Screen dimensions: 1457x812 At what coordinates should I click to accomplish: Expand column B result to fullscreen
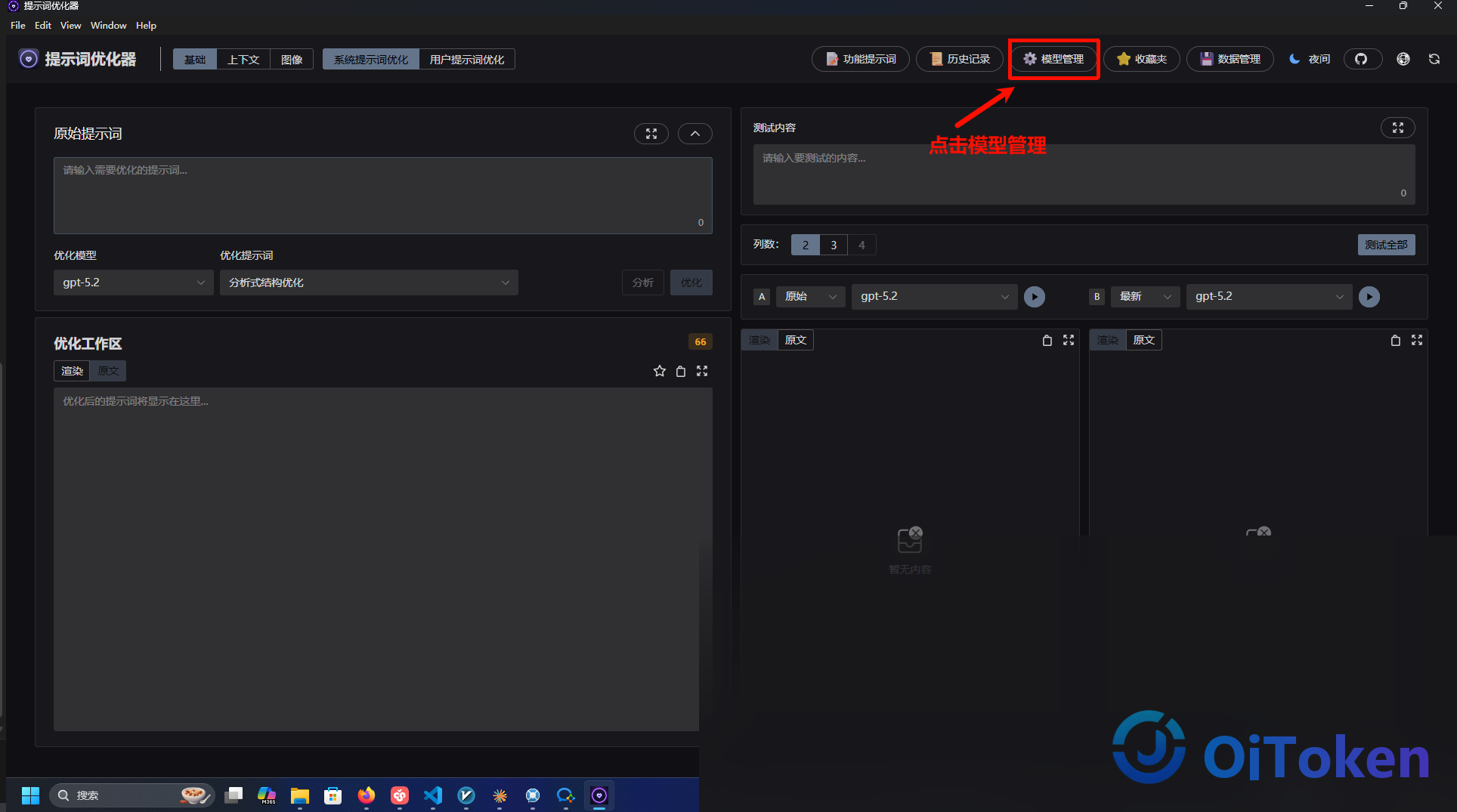tap(1417, 340)
